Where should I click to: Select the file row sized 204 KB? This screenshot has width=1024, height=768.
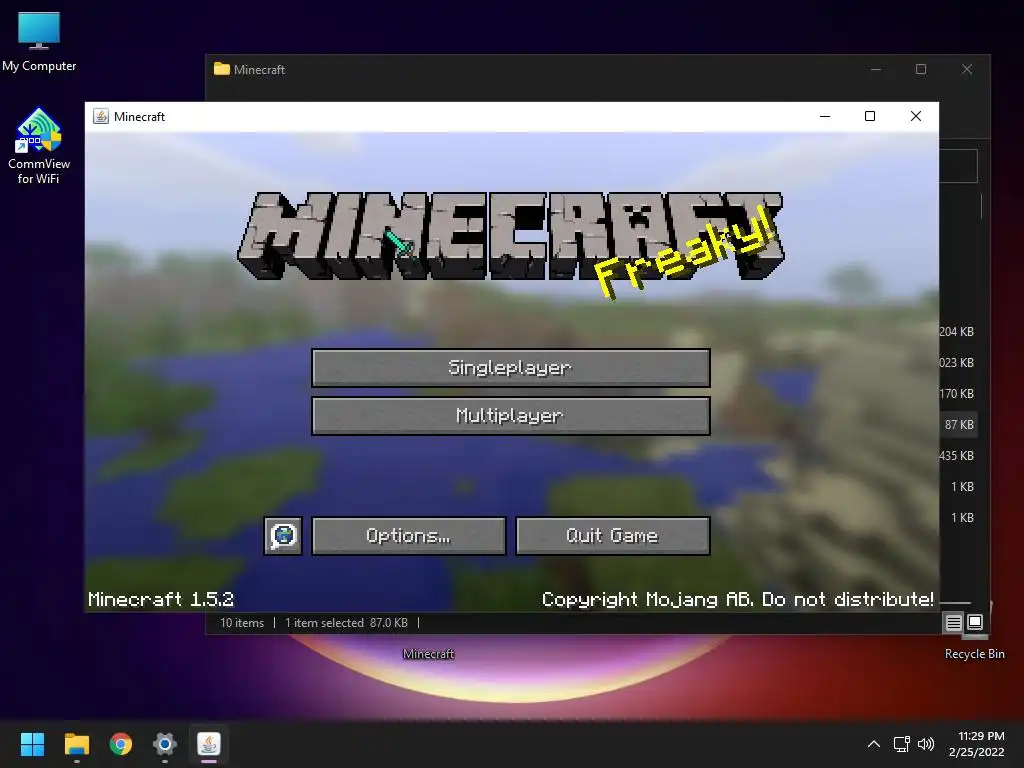957,332
